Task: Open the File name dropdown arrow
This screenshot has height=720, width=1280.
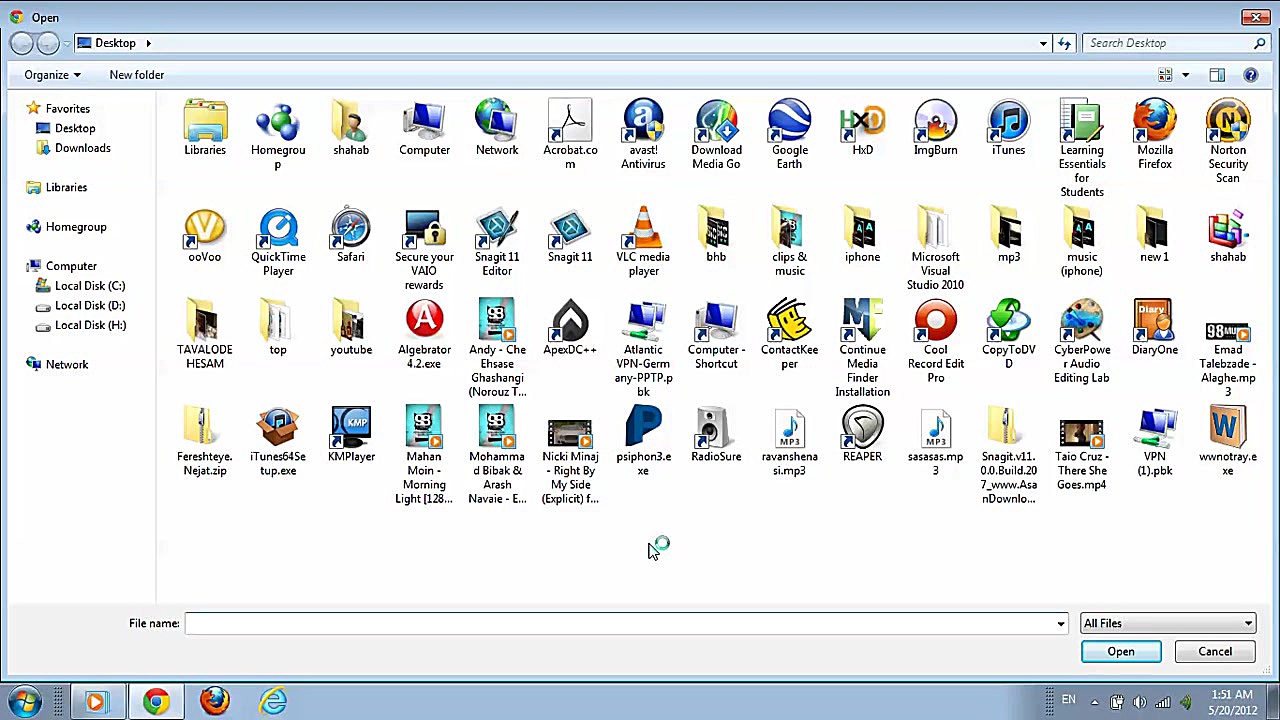Action: pyautogui.click(x=1061, y=624)
